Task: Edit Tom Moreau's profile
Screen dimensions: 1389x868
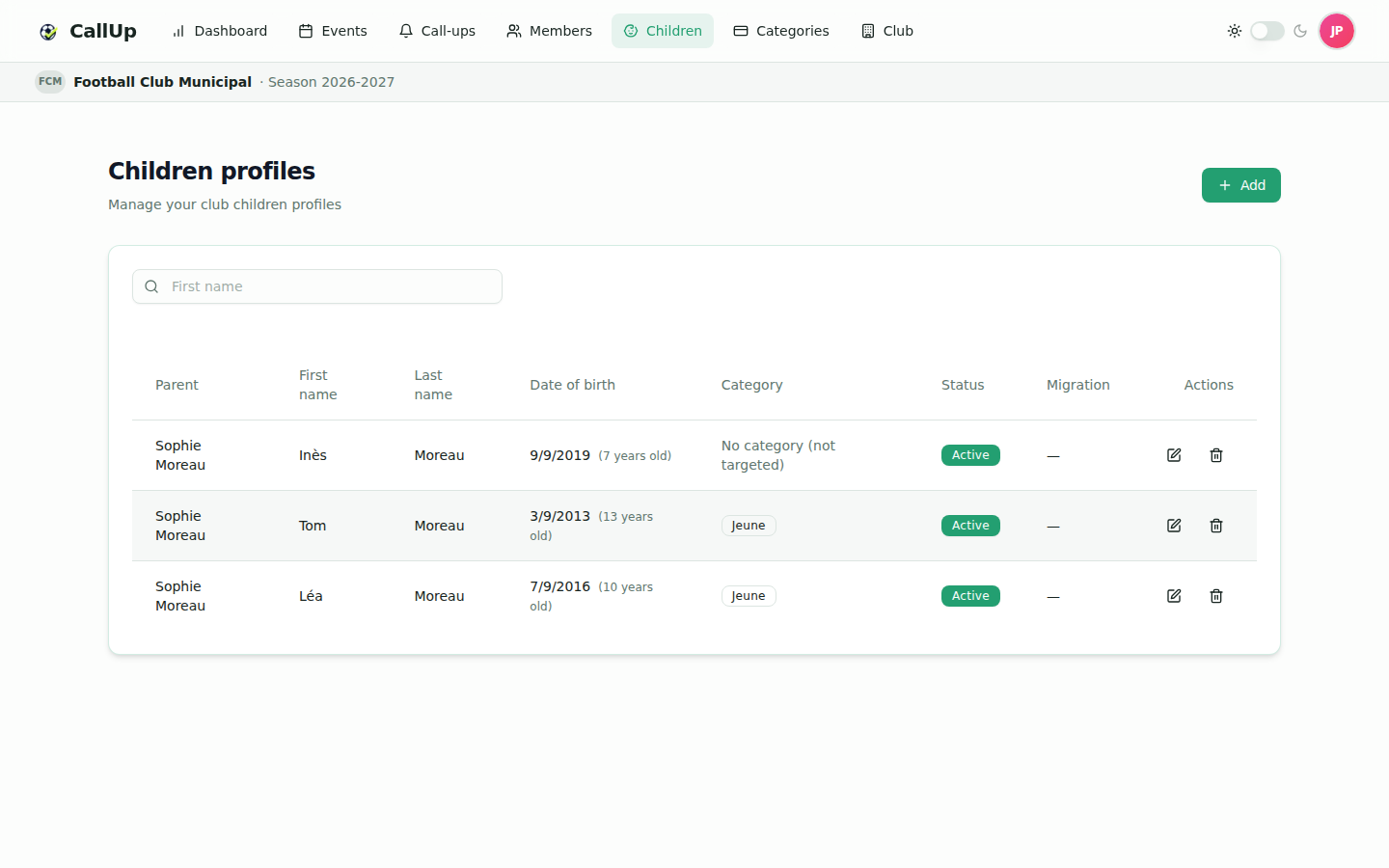Action: click(x=1174, y=526)
